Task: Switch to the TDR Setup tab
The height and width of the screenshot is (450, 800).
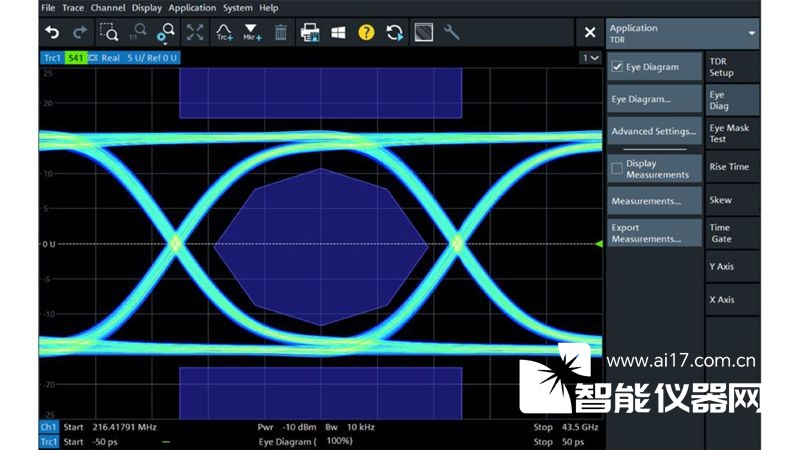Action: (732, 67)
